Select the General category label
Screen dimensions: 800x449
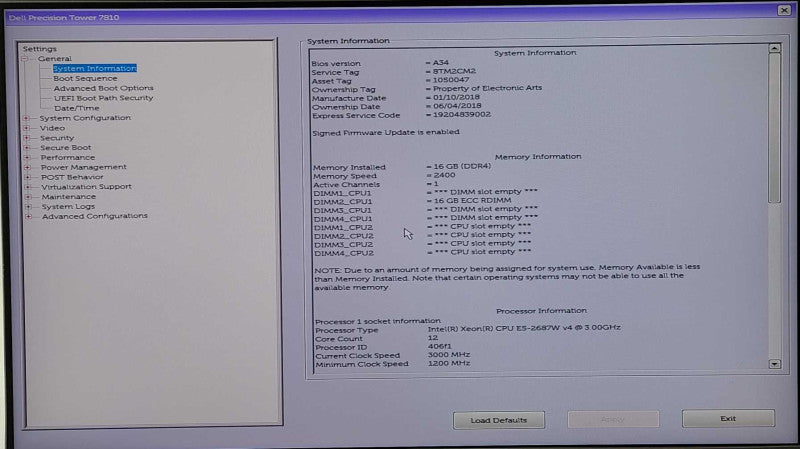pyautogui.click(x=55, y=59)
